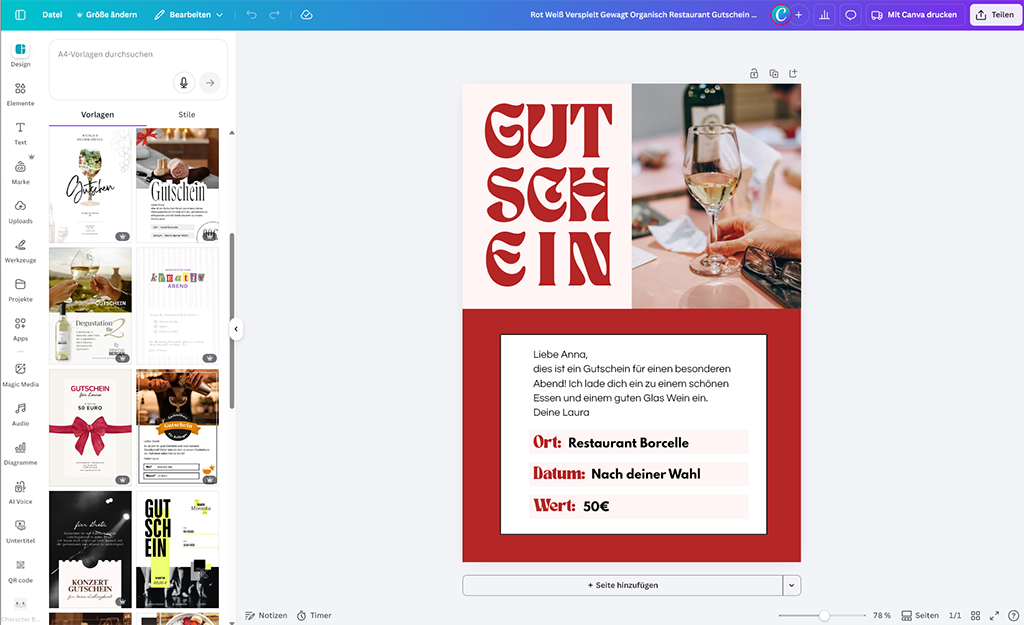Open the analytics chart icon
This screenshot has height=625, width=1024.
tap(824, 14)
